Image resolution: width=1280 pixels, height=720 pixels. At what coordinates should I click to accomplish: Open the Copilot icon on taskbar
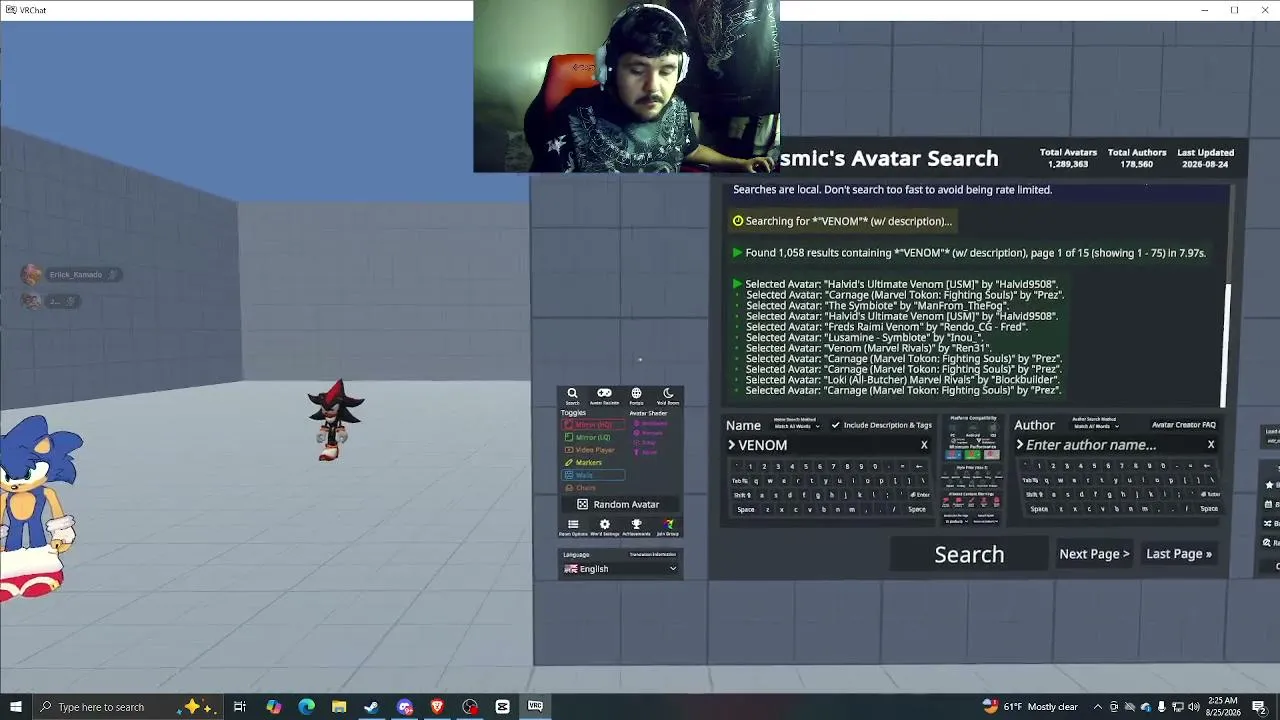tap(273, 707)
